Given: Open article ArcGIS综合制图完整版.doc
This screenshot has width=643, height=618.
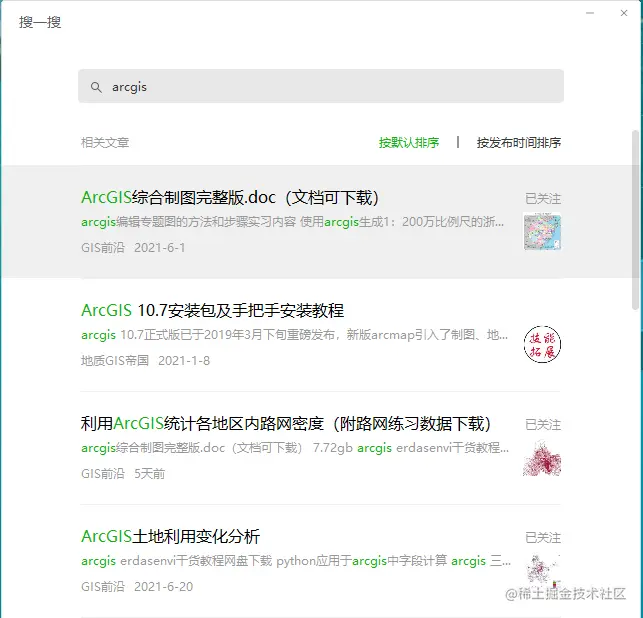Looking at the screenshot, I should pyautogui.click(x=230, y=197).
